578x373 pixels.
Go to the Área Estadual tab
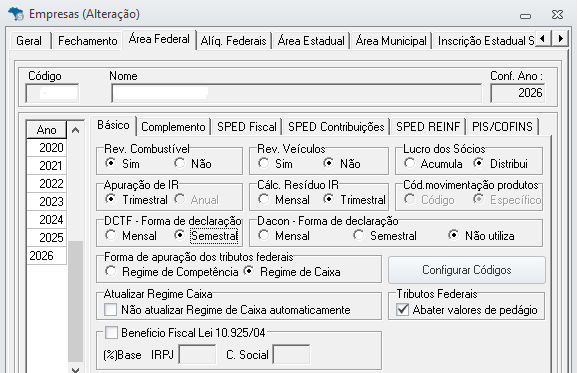coord(311,41)
